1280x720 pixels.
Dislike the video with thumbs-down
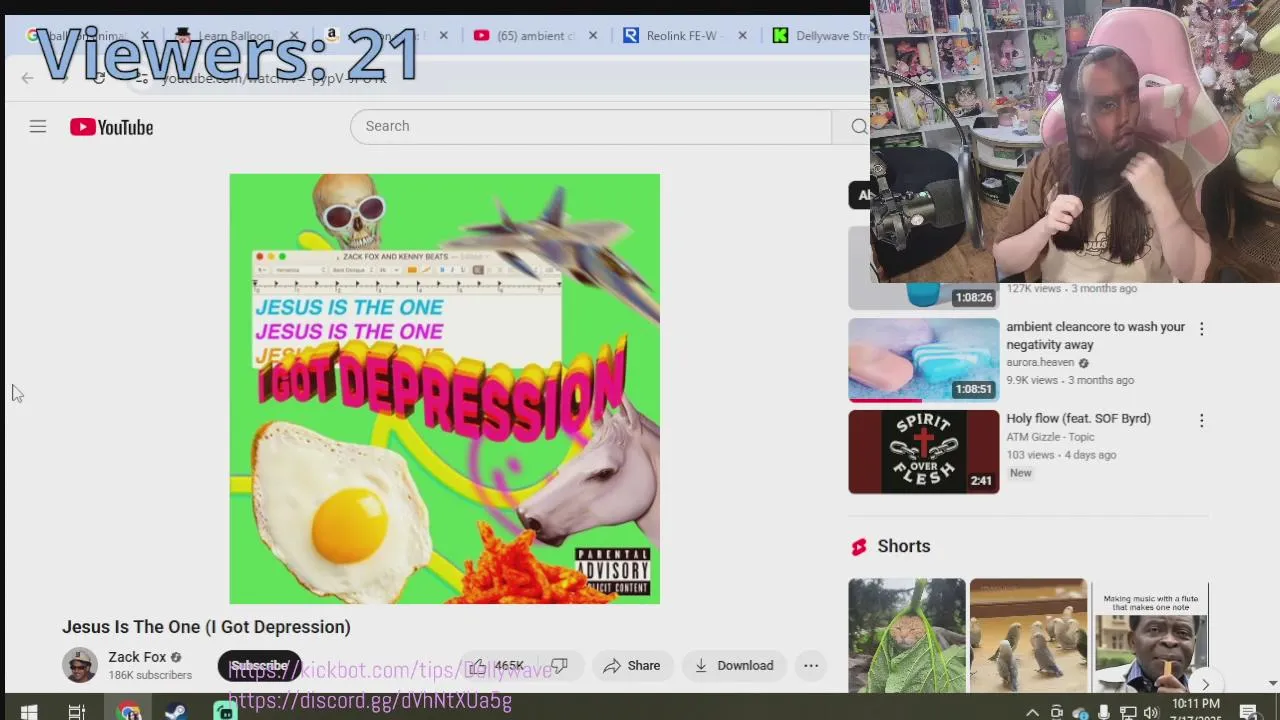coord(560,666)
